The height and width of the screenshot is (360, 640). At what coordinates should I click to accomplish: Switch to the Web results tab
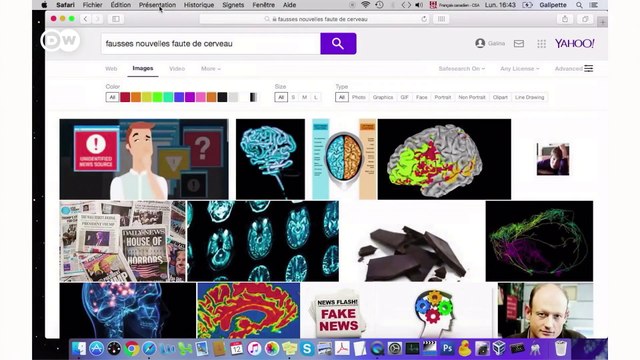click(x=111, y=69)
